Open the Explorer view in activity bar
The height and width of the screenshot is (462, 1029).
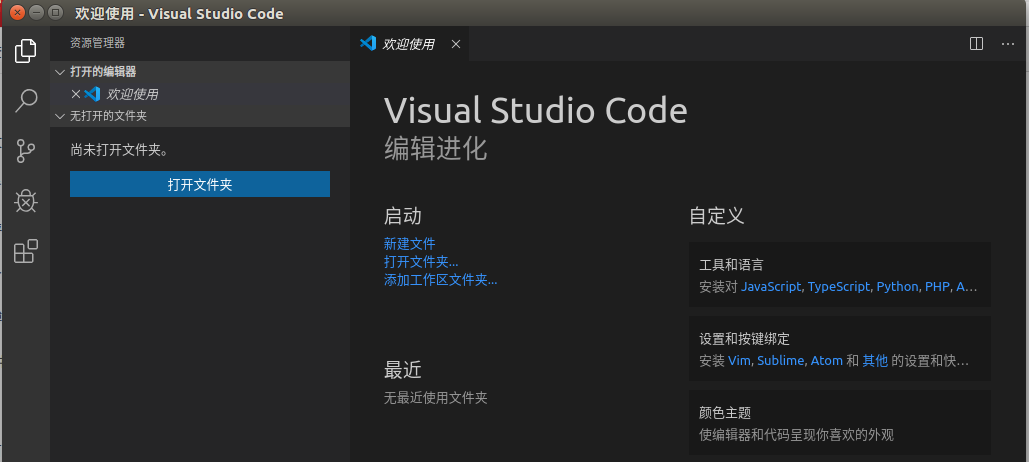coord(25,51)
